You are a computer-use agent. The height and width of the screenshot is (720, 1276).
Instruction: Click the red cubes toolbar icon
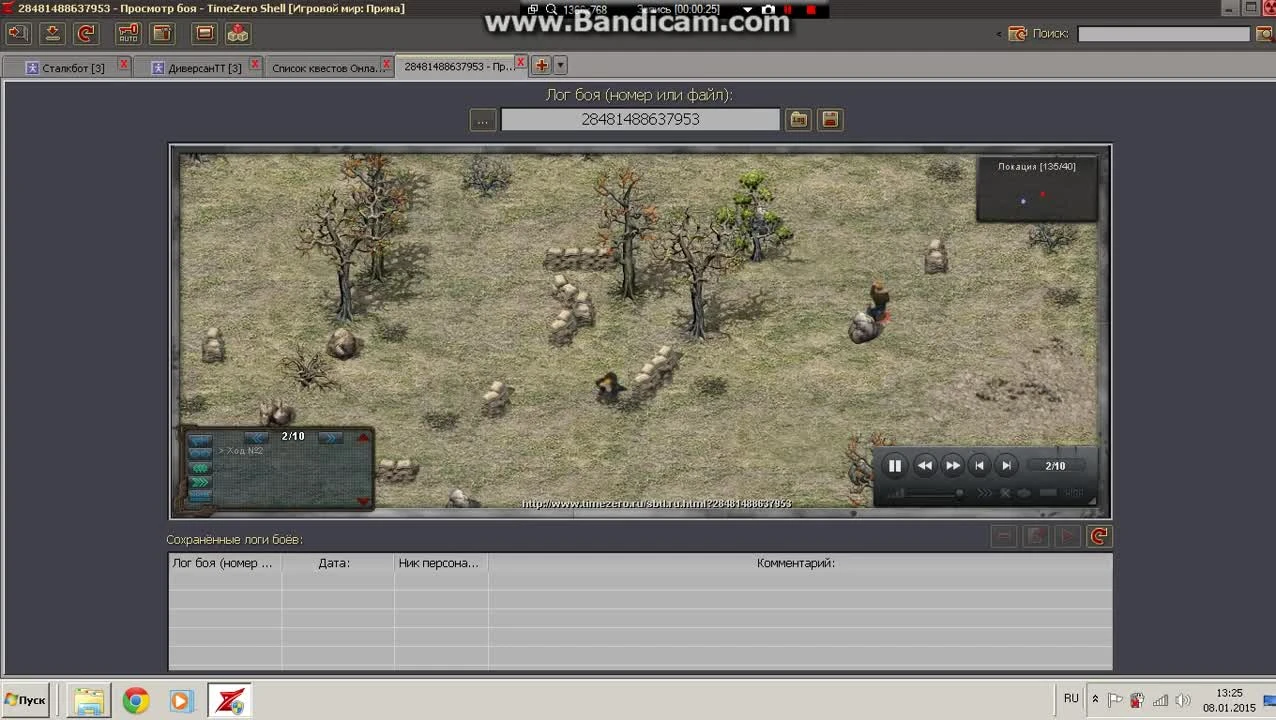click(238, 33)
